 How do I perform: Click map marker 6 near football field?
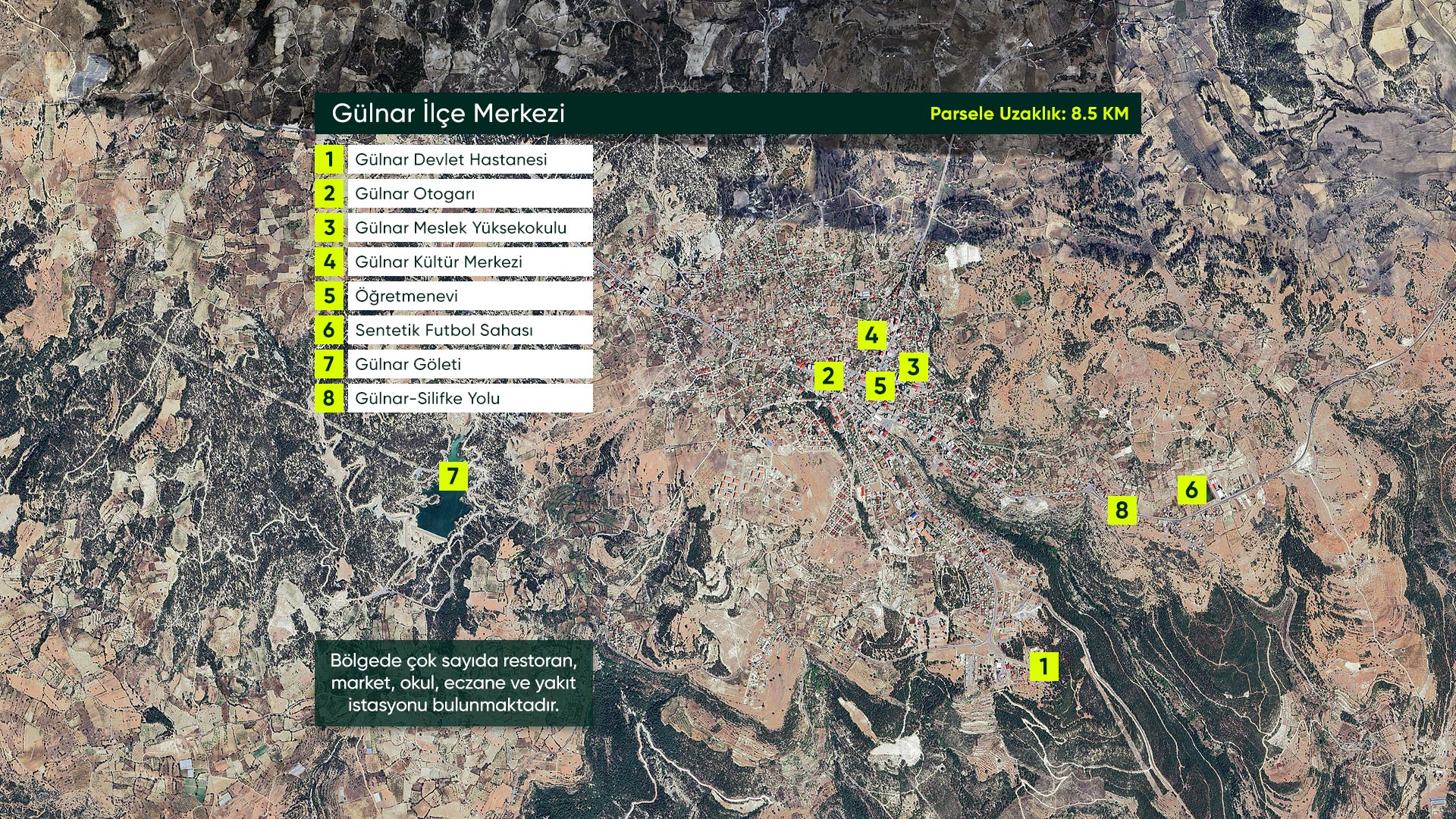(1191, 490)
